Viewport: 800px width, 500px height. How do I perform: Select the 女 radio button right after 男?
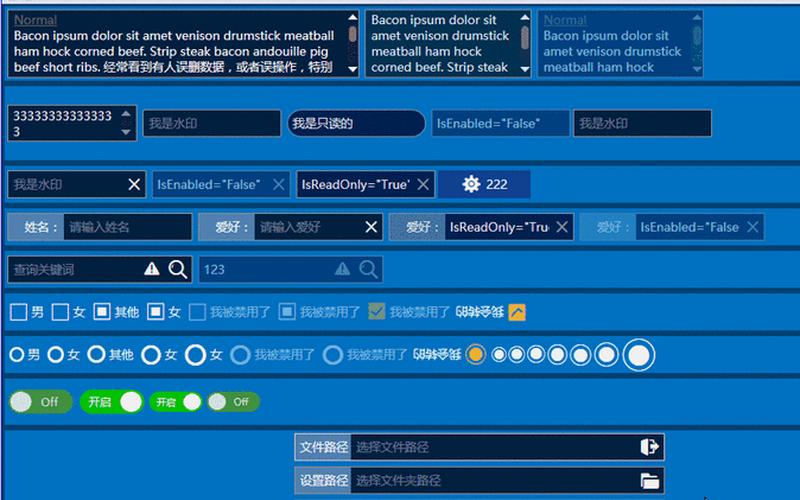(x=56, y=354)
